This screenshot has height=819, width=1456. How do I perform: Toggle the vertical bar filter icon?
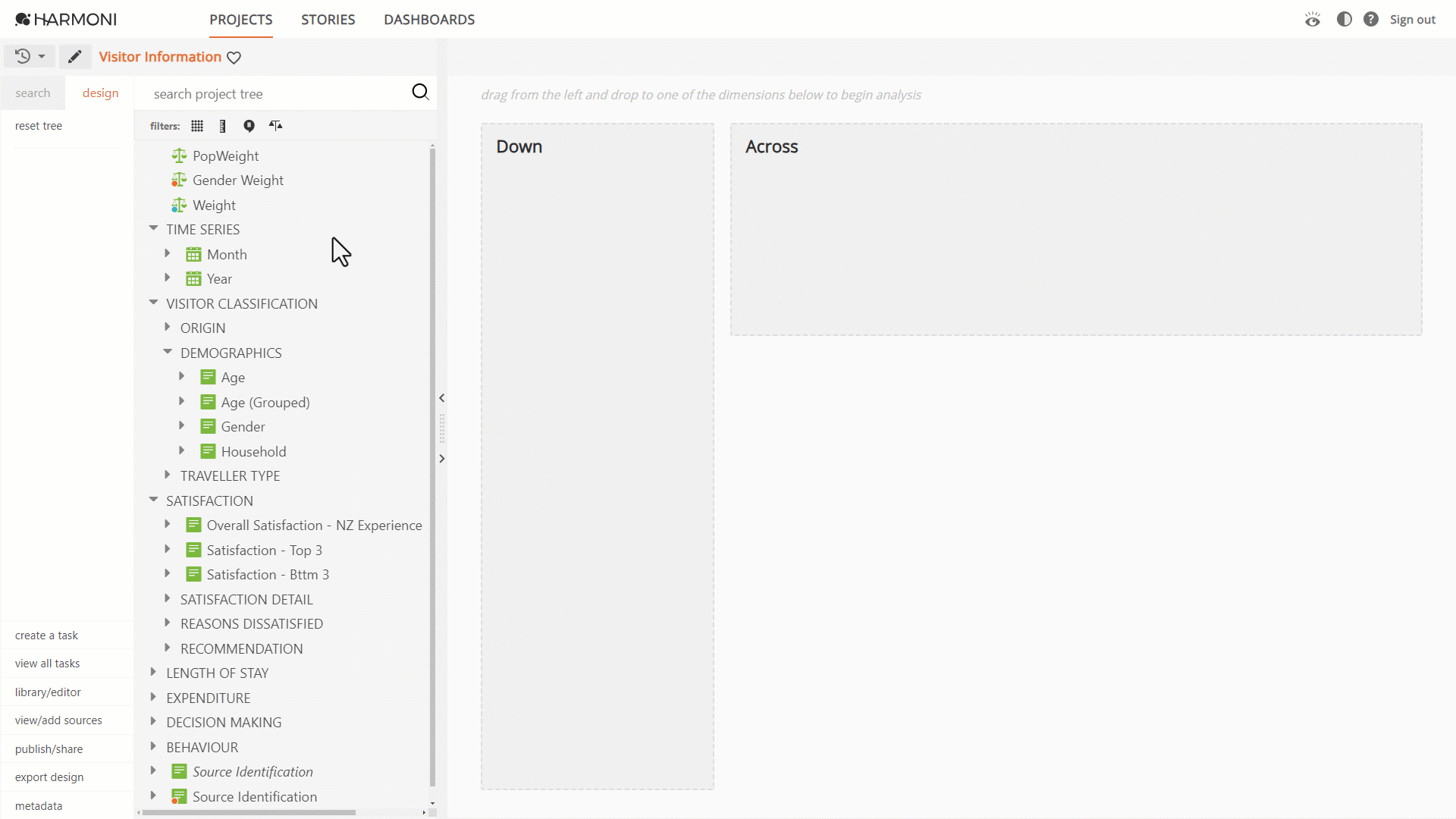pos(222,126)
